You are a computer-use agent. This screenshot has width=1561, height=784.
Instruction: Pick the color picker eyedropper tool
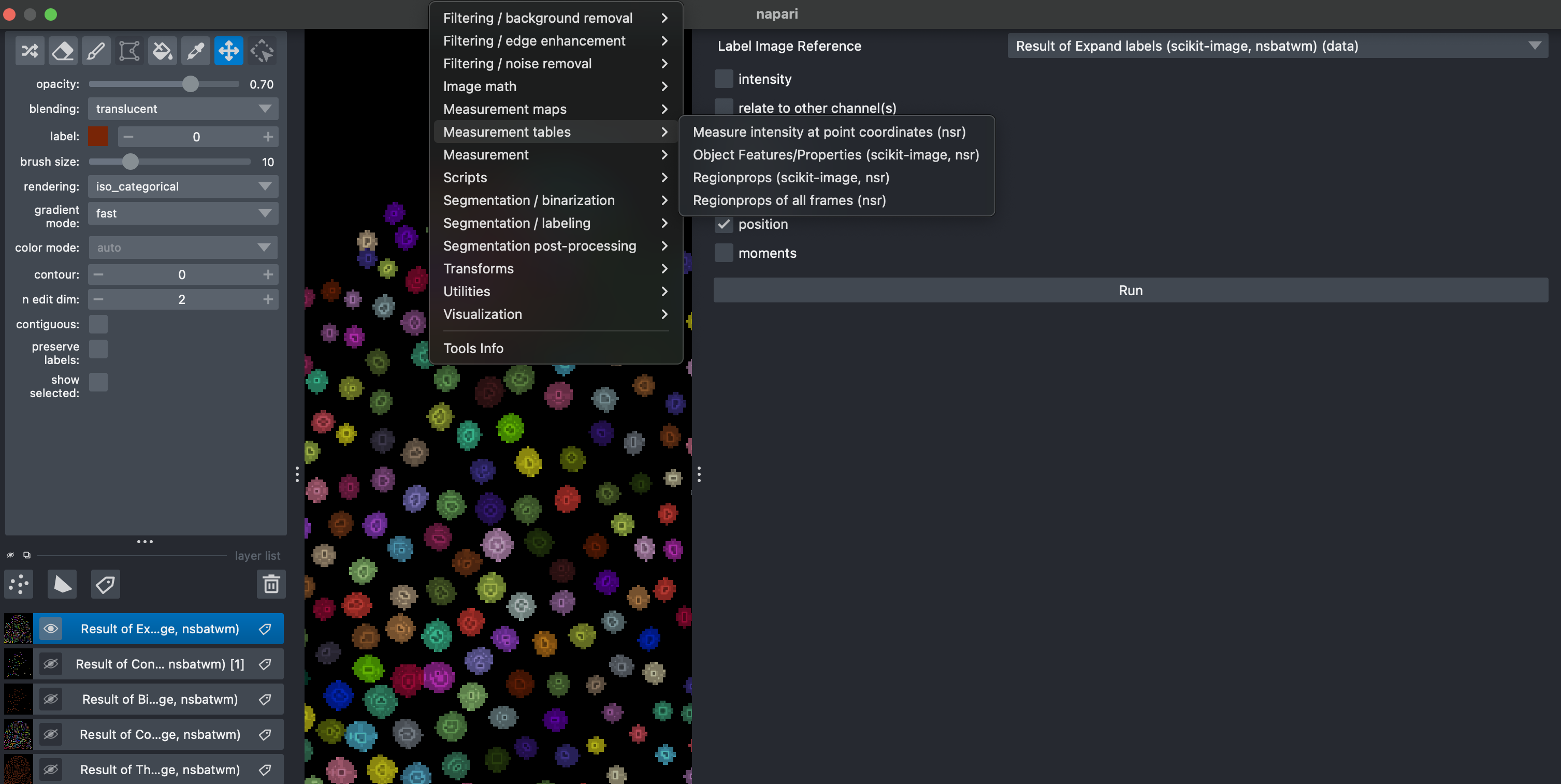point(195,51)
